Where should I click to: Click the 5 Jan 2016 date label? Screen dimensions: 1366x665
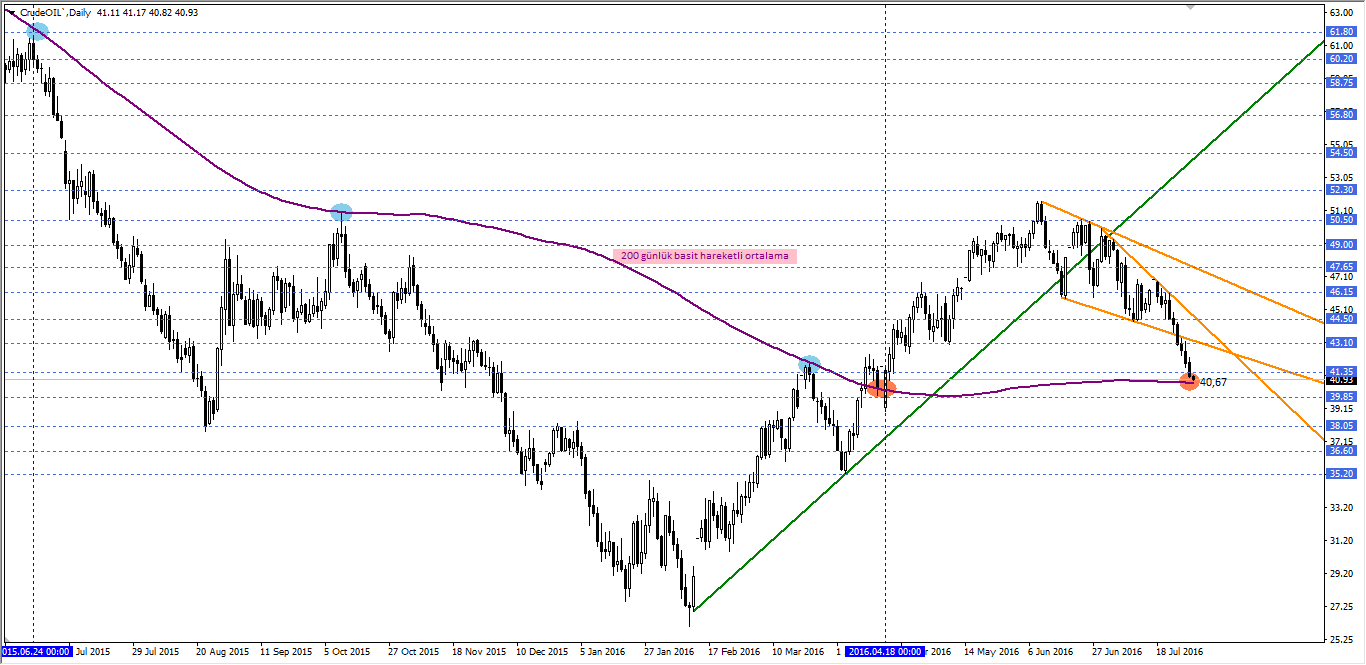[602, 651]
